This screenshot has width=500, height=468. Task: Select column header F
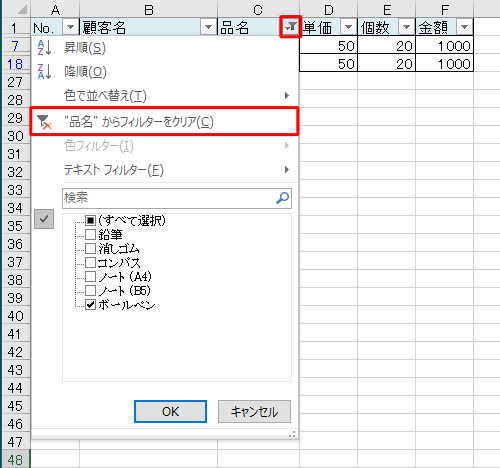(445, 9)
